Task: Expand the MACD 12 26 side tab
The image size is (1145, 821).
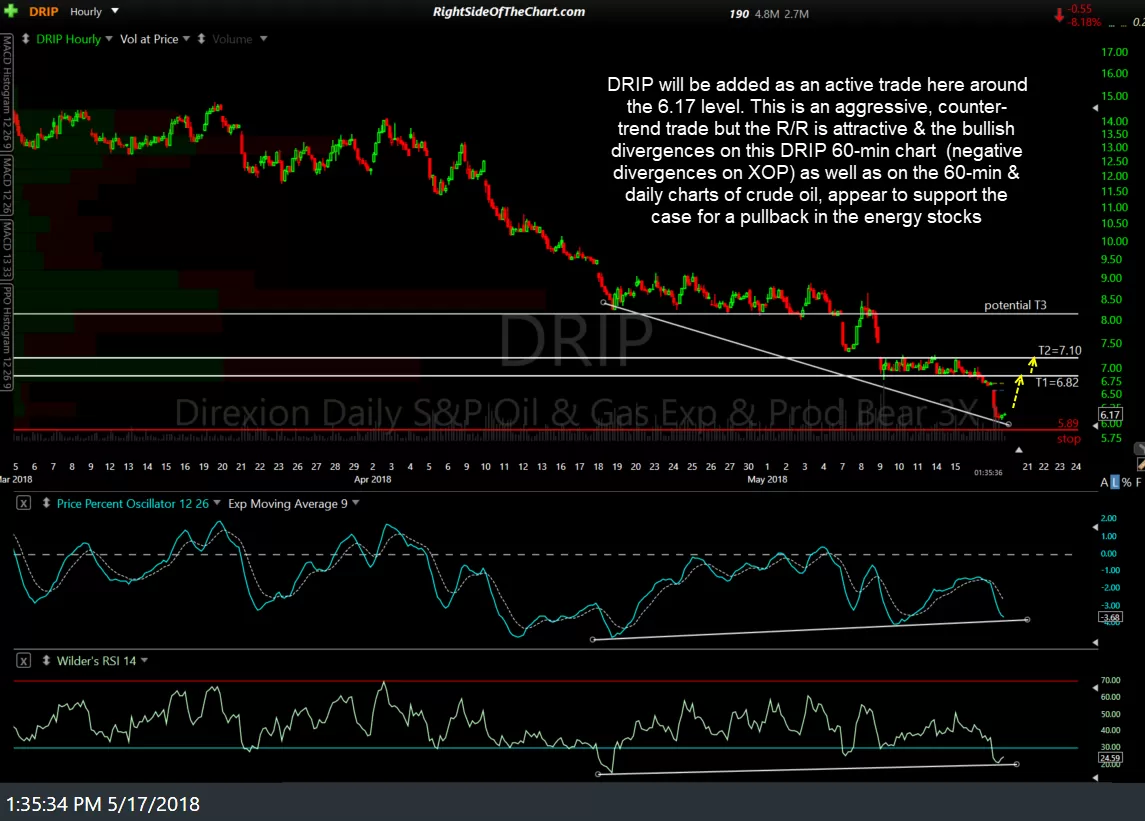Action: coord(7,184)
